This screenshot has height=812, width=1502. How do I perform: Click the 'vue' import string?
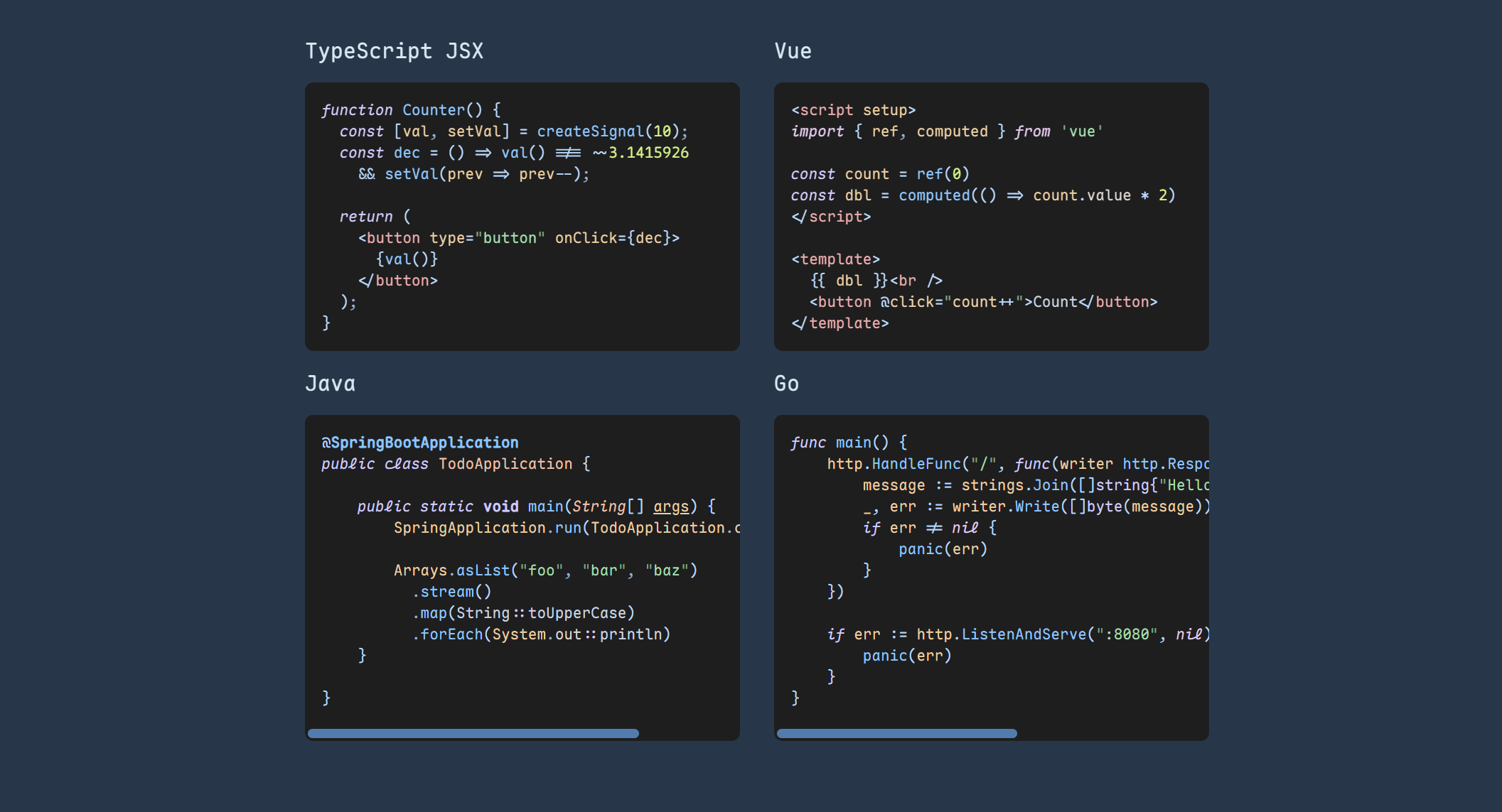coord(1082,131)
